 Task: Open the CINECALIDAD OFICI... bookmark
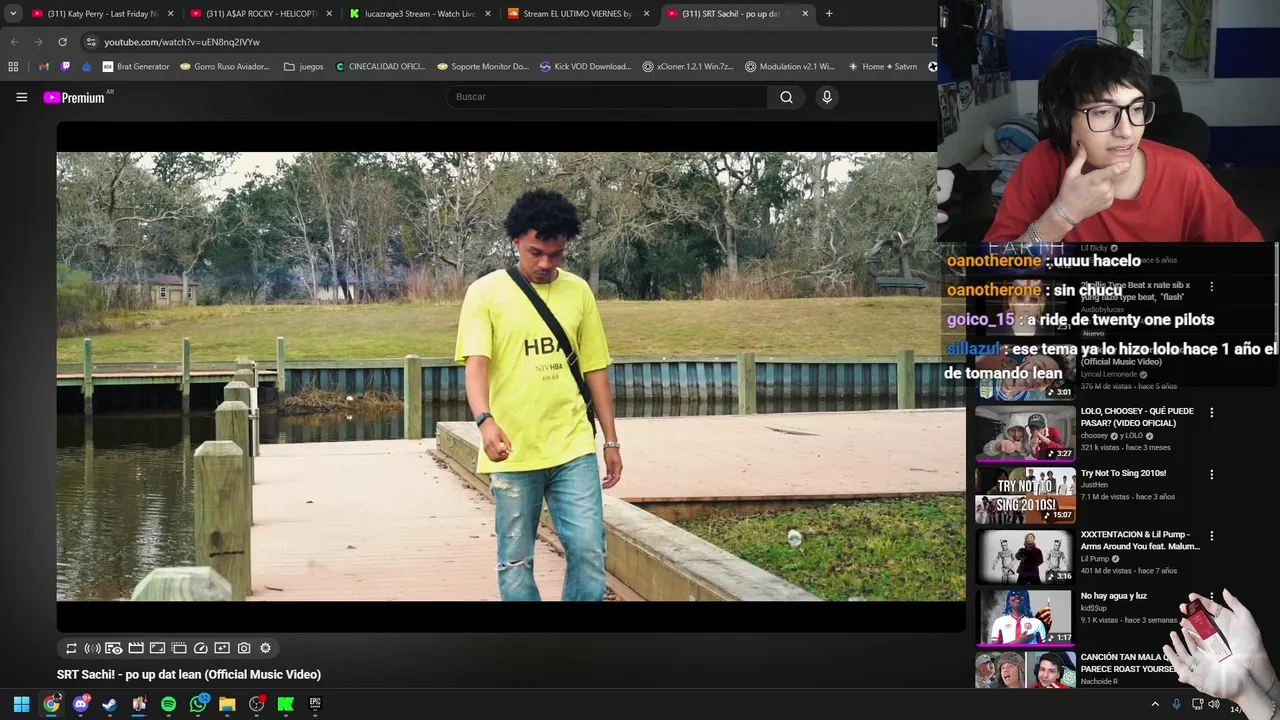coord(381,67)
